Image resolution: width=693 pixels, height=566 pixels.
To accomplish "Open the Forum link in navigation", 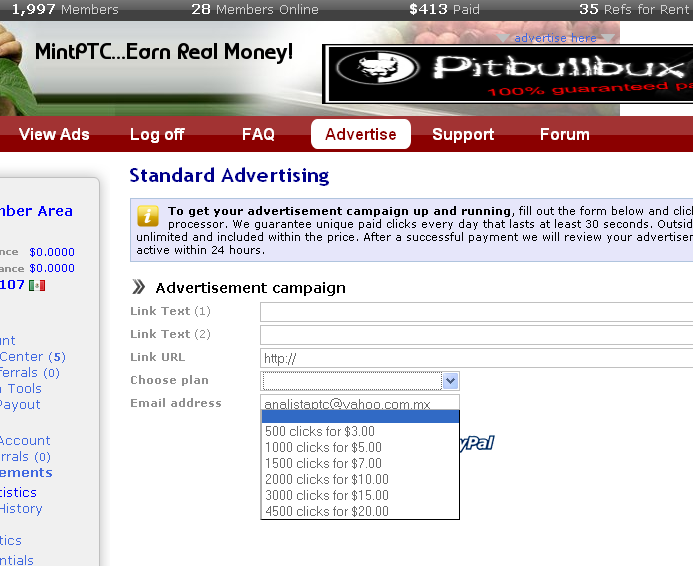I will tap(564, 134).
